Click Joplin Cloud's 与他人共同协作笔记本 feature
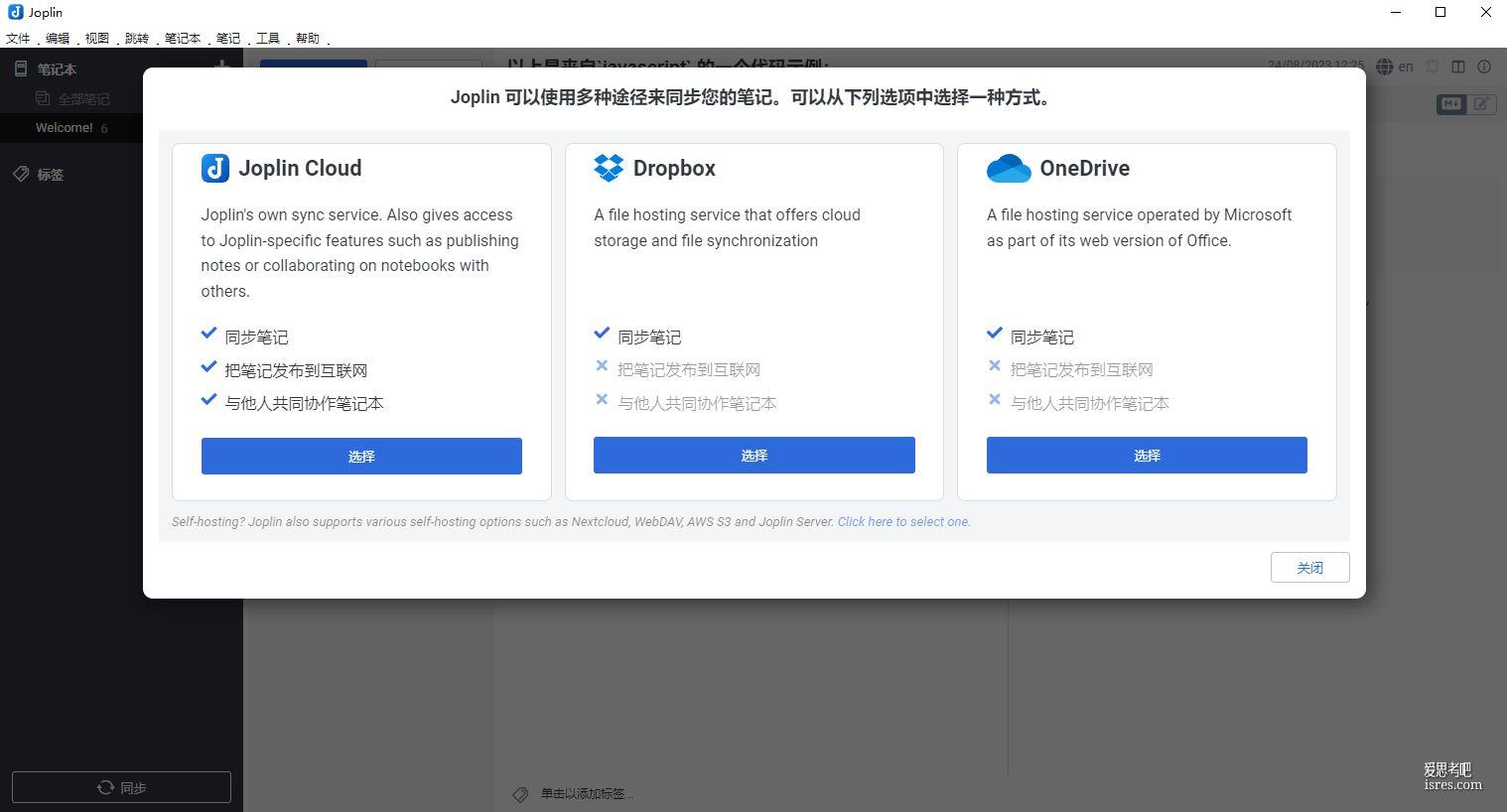Image resolution: width=1507 pixels, height=812 pixels. click(304, 403)
